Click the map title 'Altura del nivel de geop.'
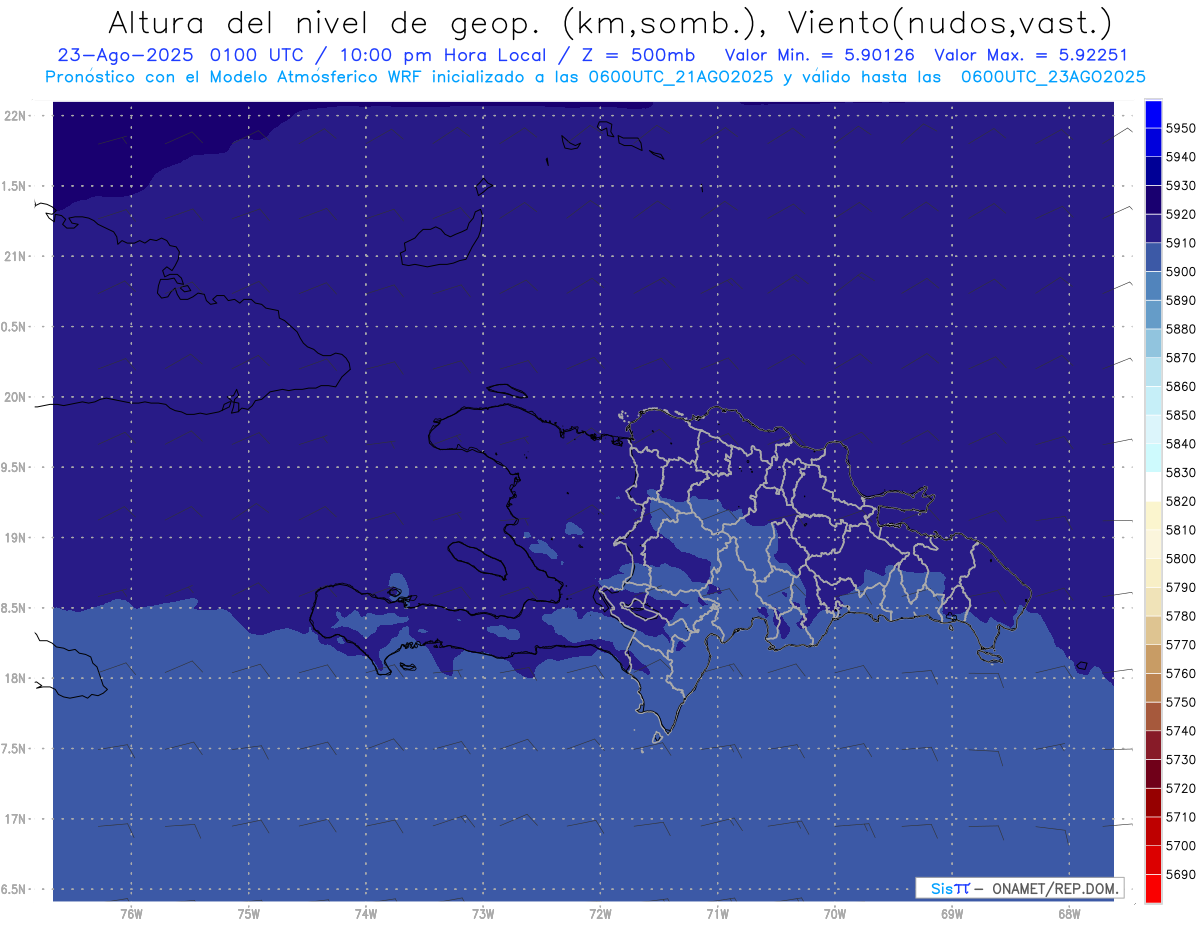The height and width of the screenshot is (927, 1200). point(325,22)
